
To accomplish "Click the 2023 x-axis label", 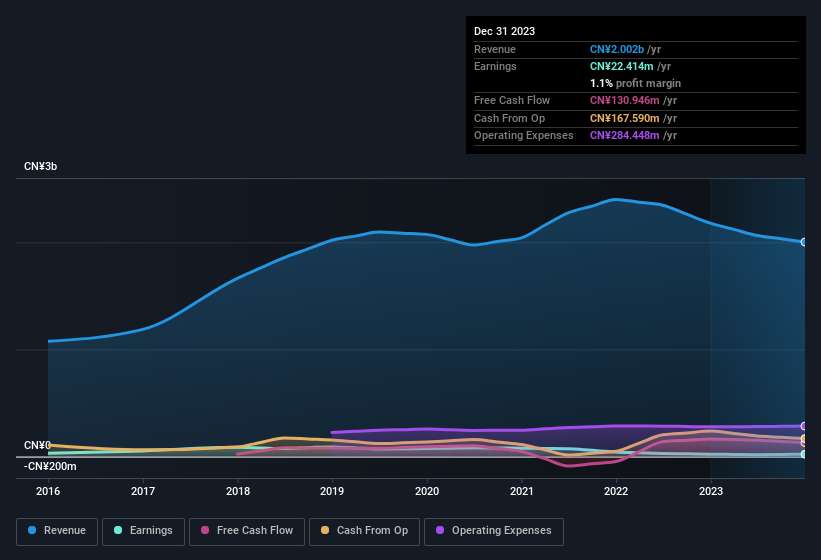I will coord(711,491).
